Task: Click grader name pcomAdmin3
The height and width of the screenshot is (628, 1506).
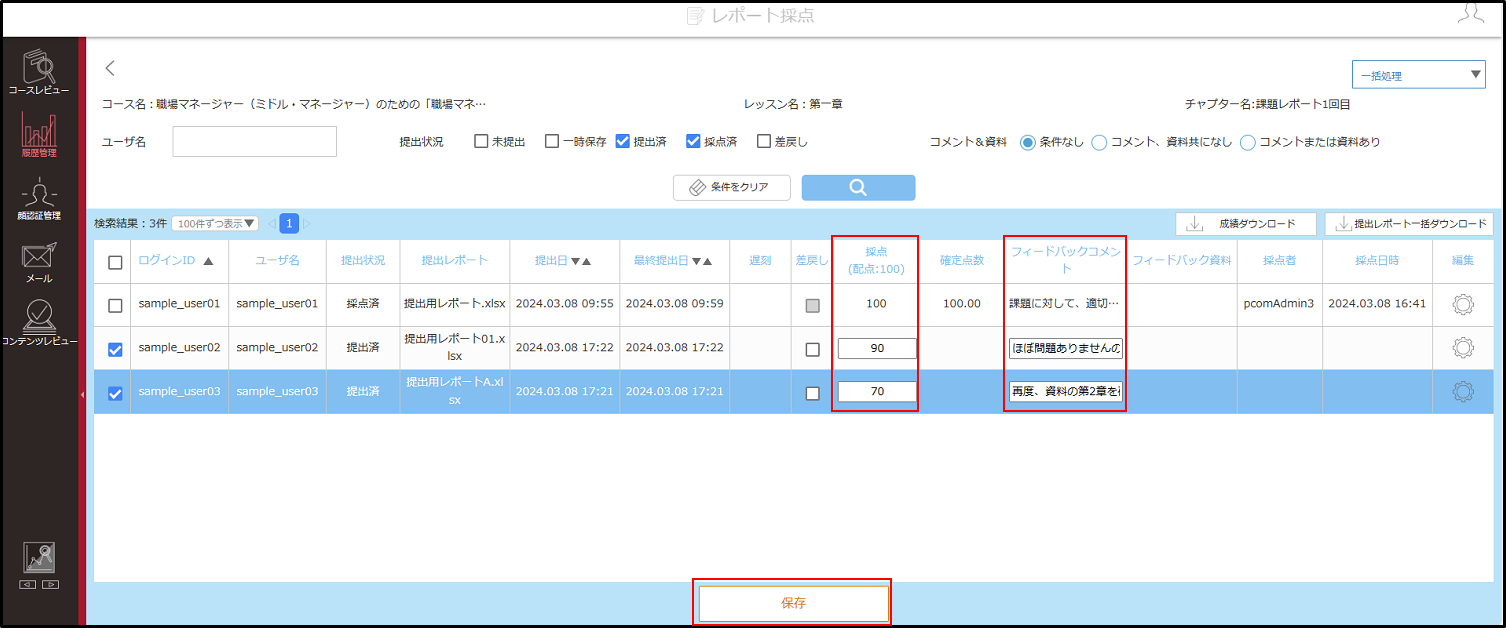Action: click(x=1279, y=303)
